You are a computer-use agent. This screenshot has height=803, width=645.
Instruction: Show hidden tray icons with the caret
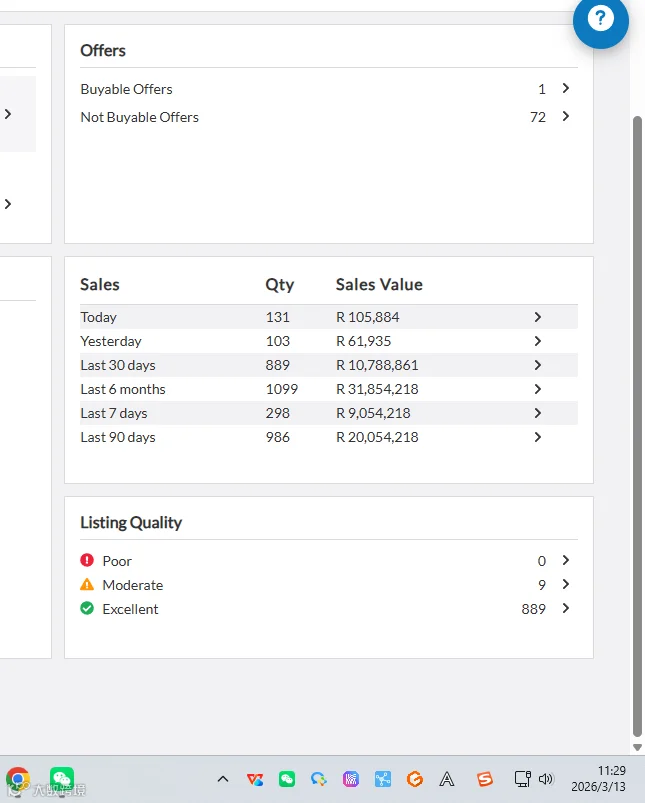(223, 779)
